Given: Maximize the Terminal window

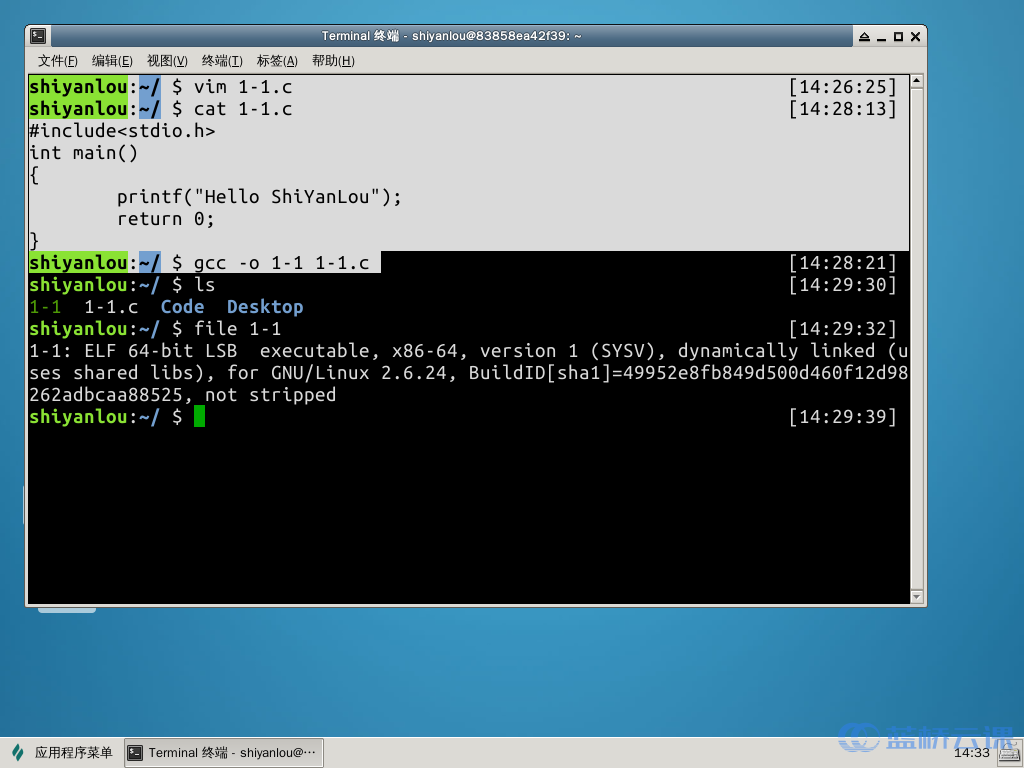Looking at the screenshot, I should pos(899,37).
